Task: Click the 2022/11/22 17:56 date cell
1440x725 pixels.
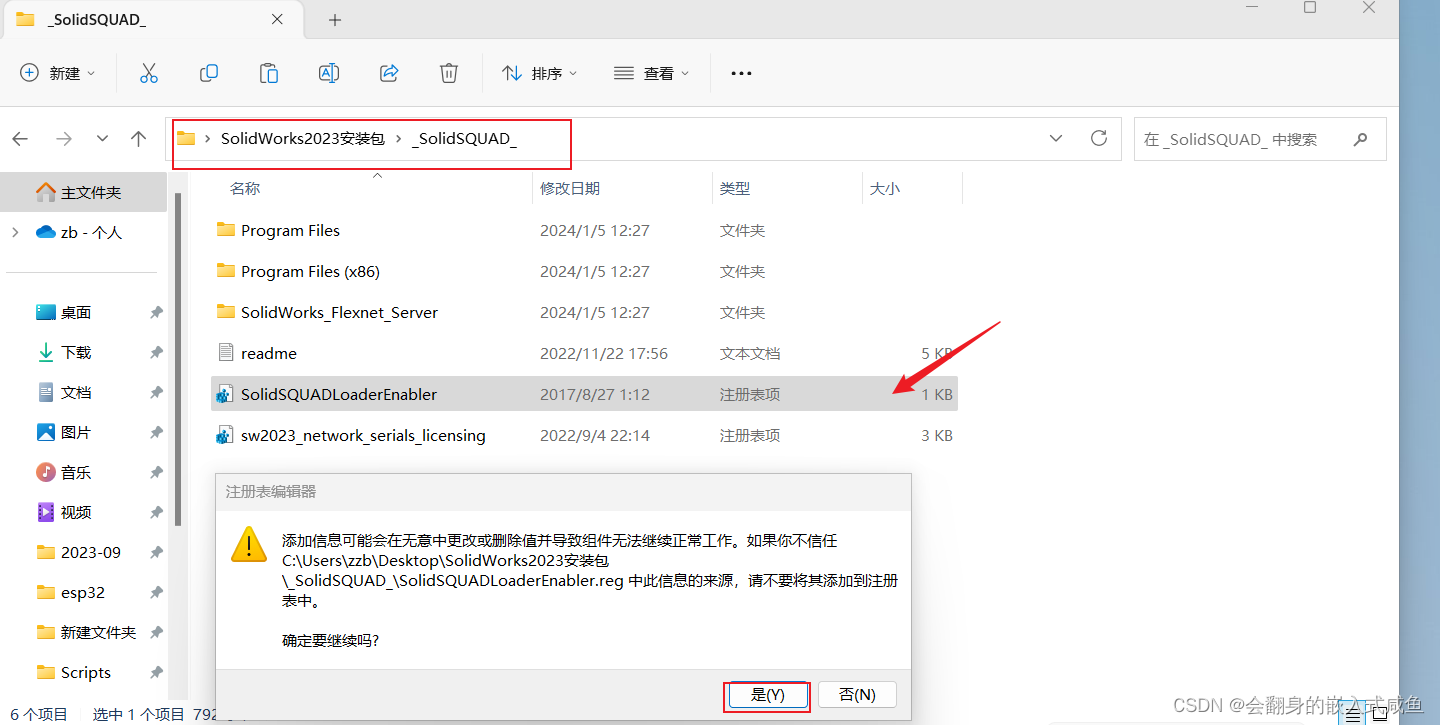Action: pyautogui.click(x=604, y=353)
